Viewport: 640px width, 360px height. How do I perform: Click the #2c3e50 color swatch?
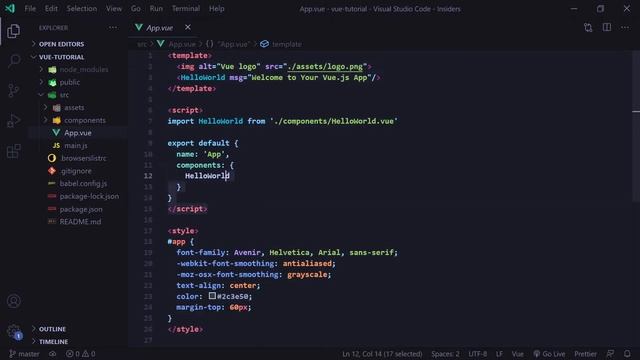pyautogui.click(x=212, y=296)
